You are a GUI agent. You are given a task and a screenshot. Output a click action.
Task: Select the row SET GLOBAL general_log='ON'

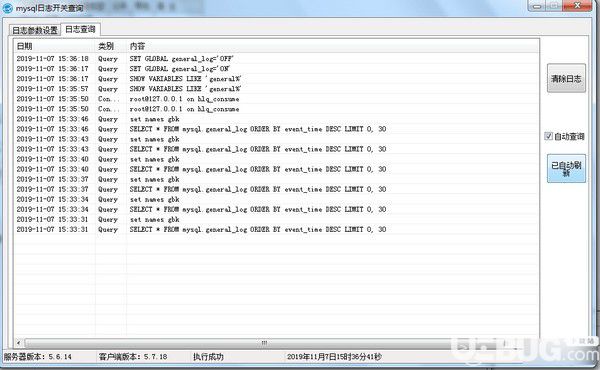pyautogui.click(x=276, y=69)
